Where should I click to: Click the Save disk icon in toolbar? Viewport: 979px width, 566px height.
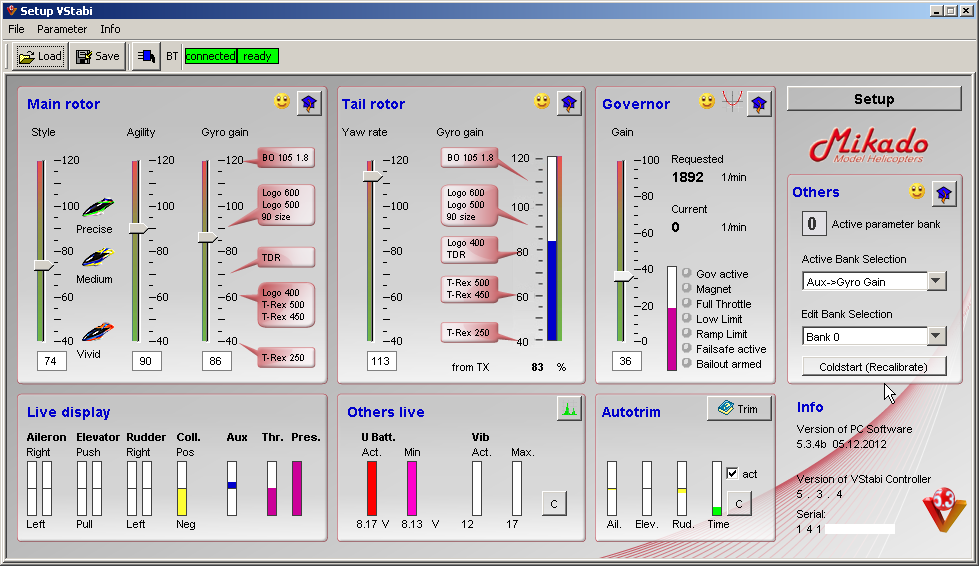[x=84, y=56]
